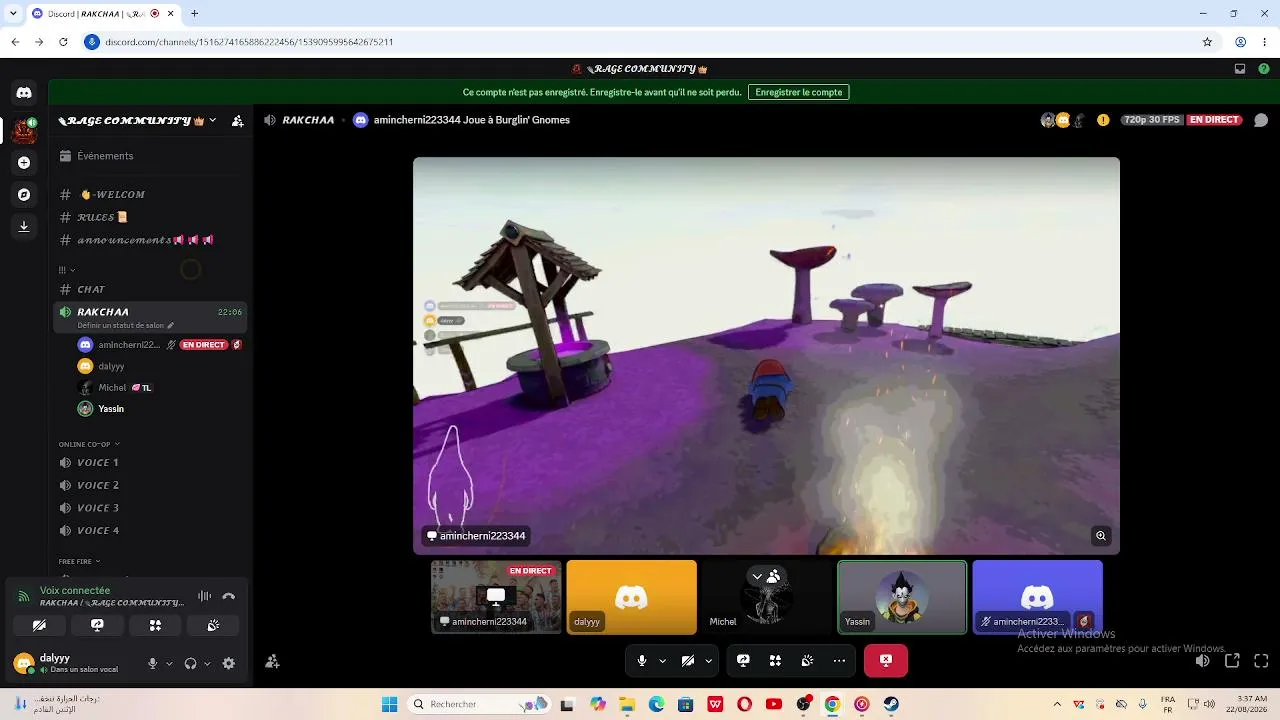The width and height of the screenshot is (1280, 720).
Task: Add a server with the plus icon
Action: pos(24,162)
